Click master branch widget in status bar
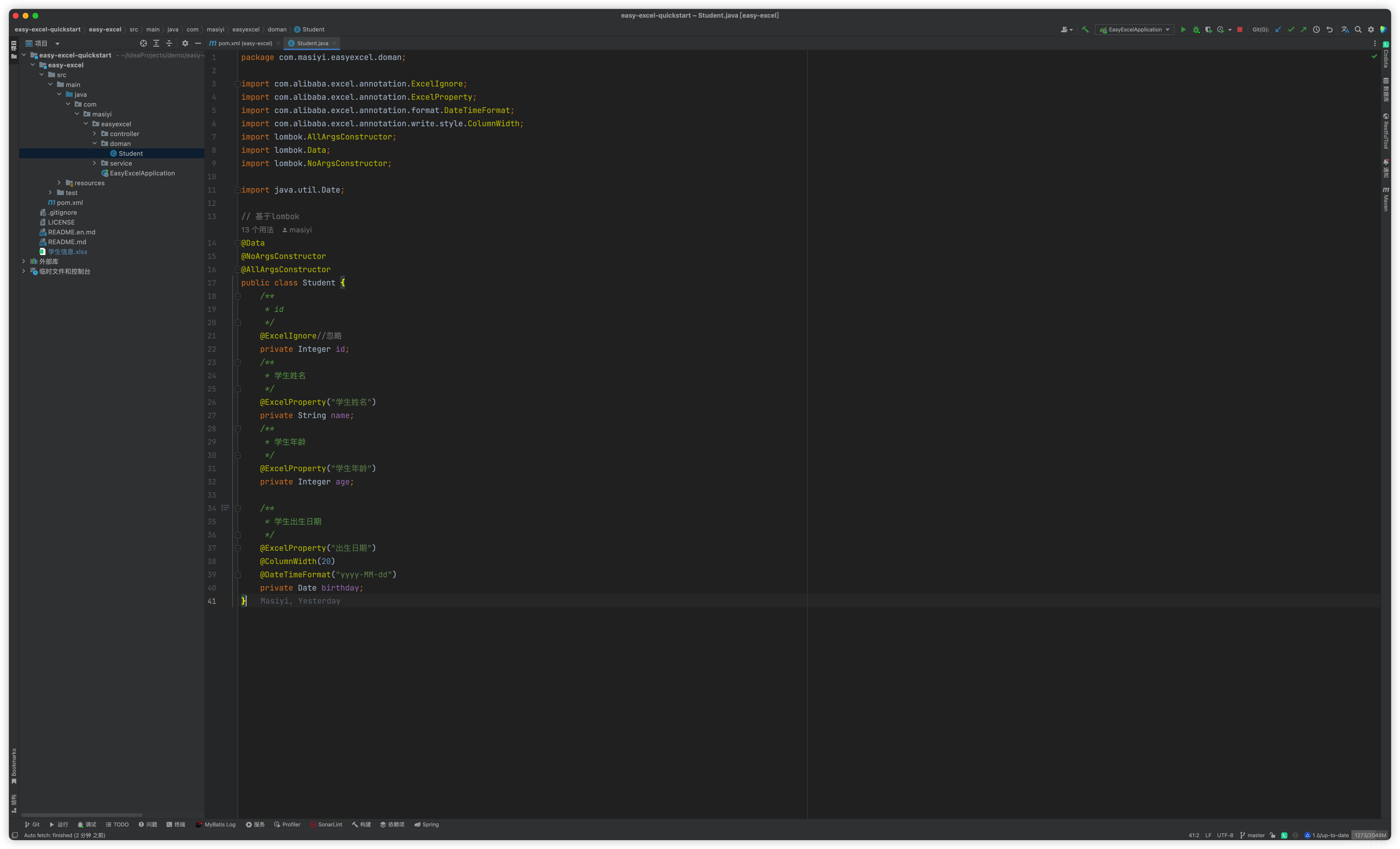 point(1252,835)
